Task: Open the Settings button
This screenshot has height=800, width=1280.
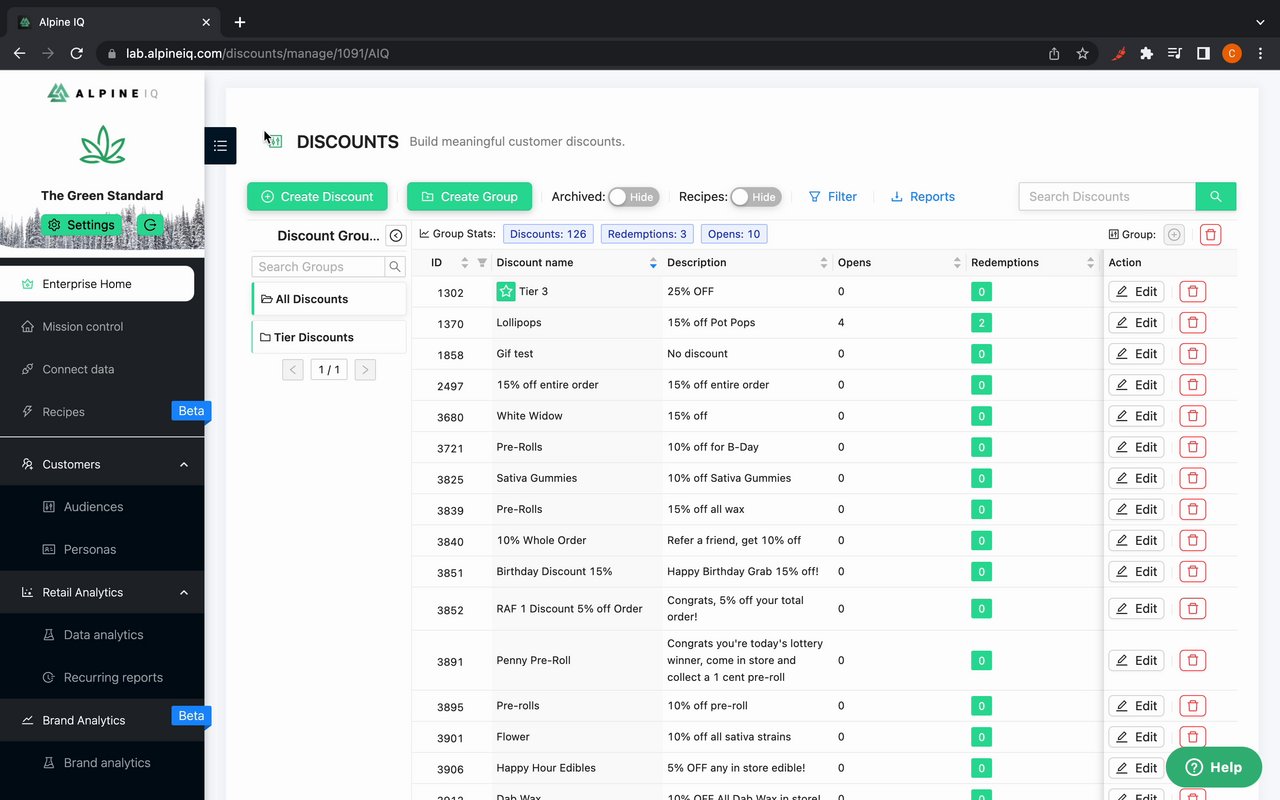Action: click(81, 225)
